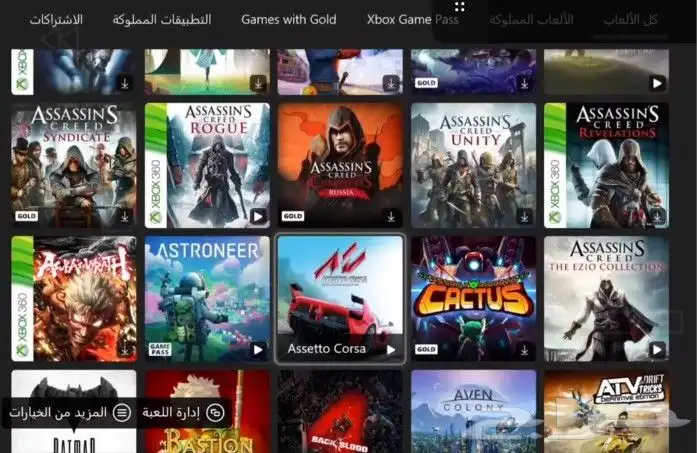The width and height of the screenshot is (697, 453).
Task: Click Xbox 360 banner on Asura's Wrath
Action: (22, 299)
